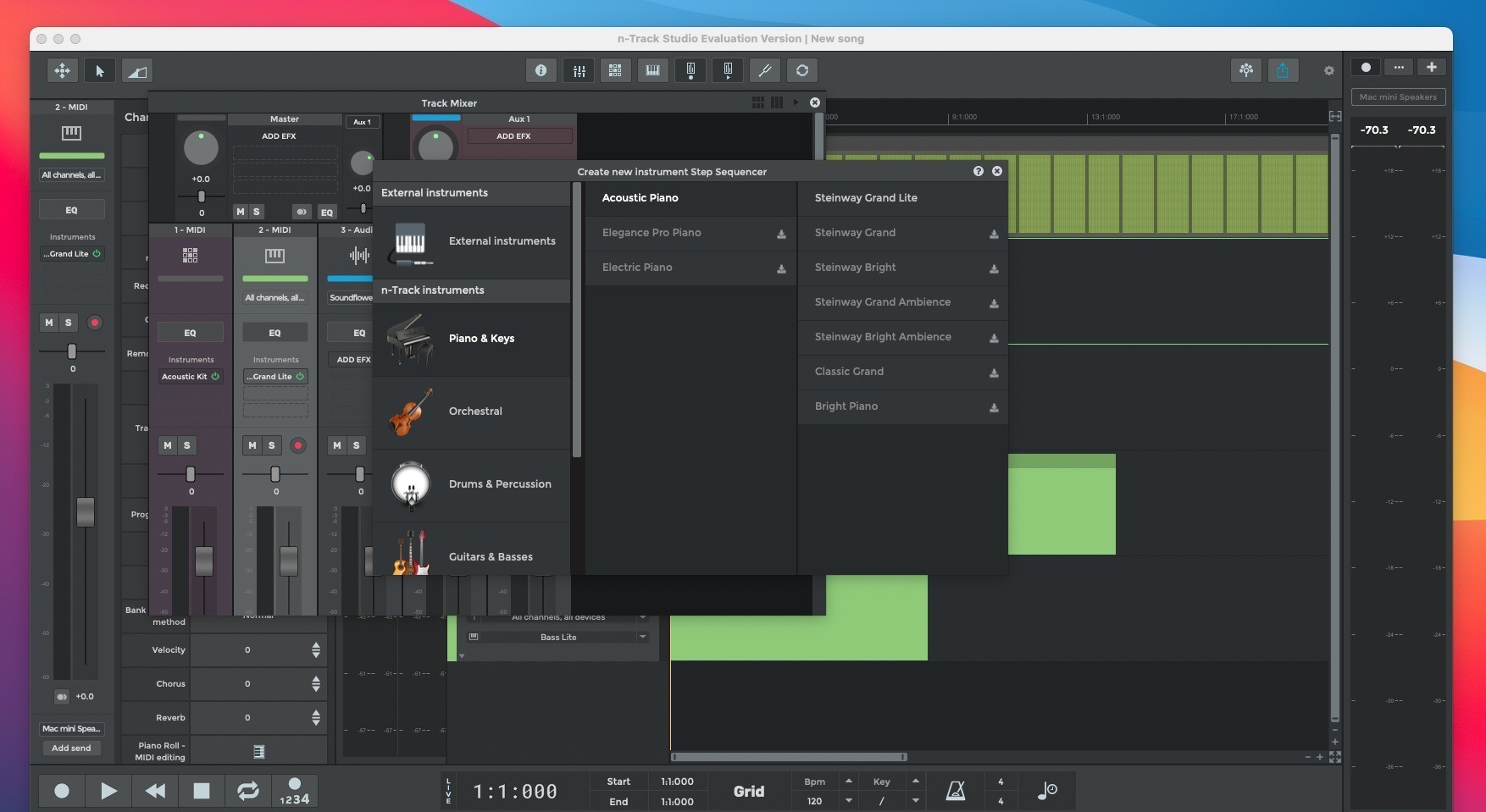Screen dimensions: 1486x812
Task: Toggle loop playback in transport
Action: 247,791
